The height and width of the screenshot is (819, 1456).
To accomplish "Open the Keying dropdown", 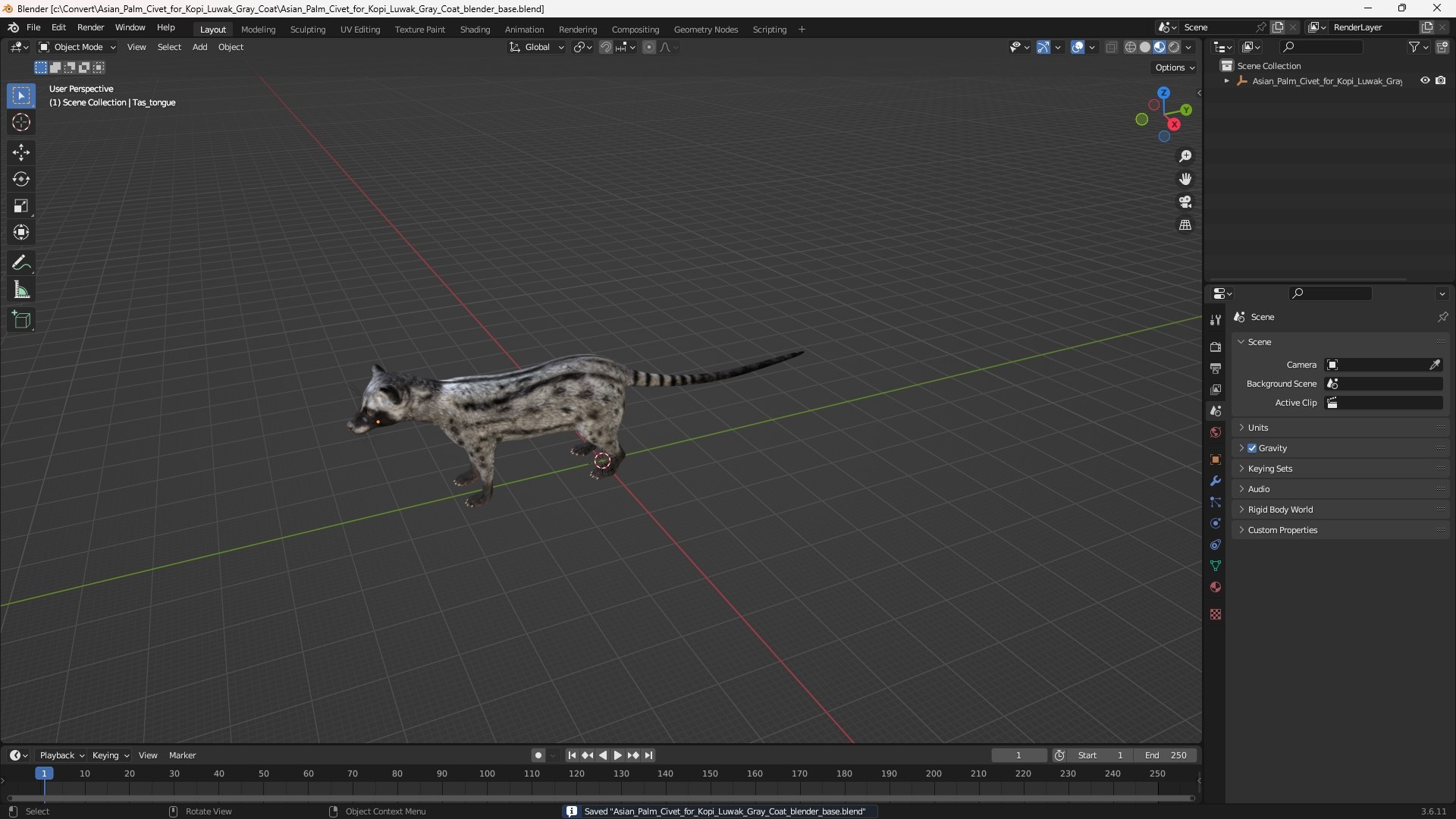I will click(x=110, y=755).
